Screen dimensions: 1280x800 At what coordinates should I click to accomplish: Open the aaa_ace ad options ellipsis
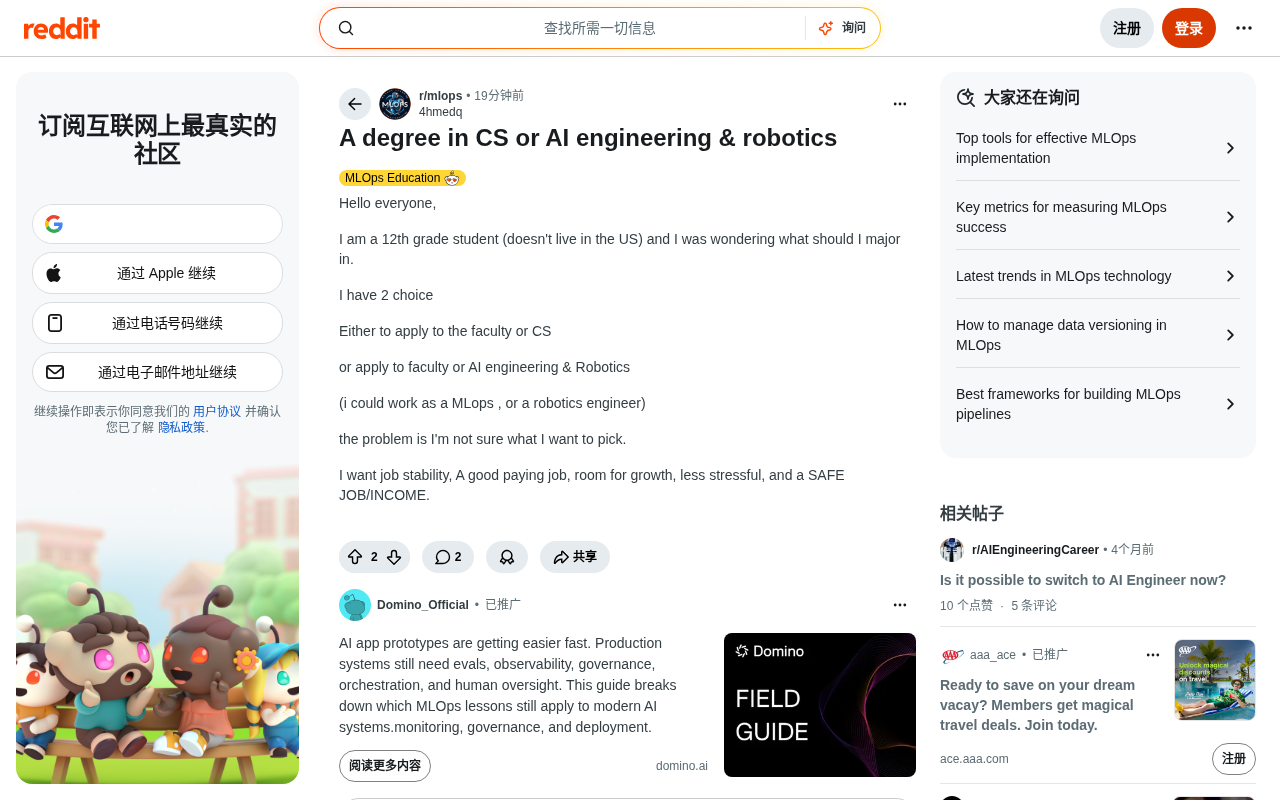coord(1153,655)
